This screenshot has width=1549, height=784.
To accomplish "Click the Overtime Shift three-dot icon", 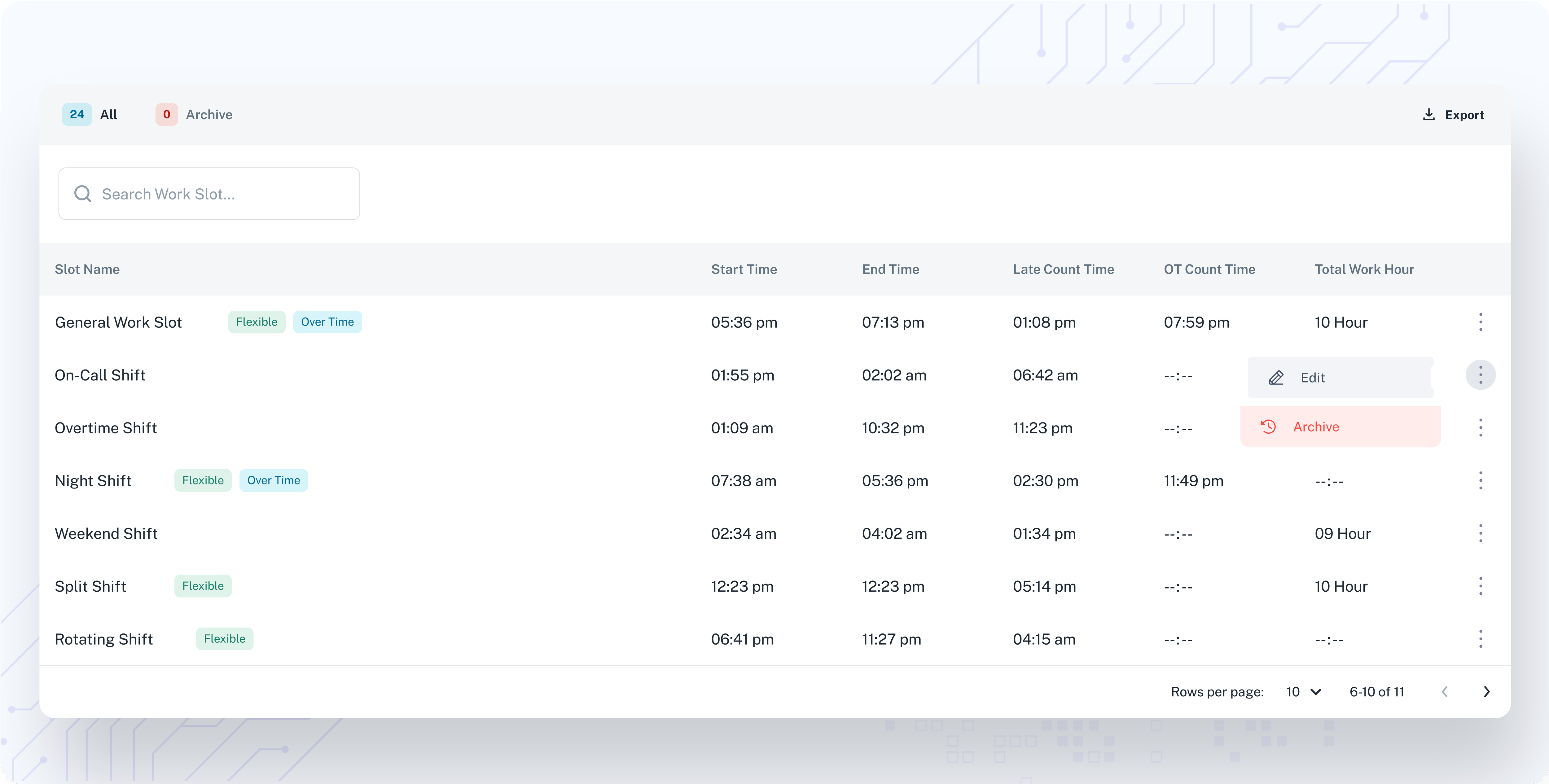I will 1480,427.
